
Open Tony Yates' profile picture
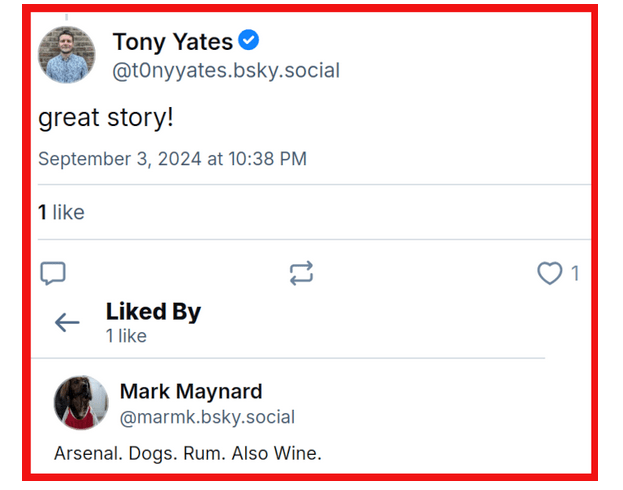[x=67, y=55]
